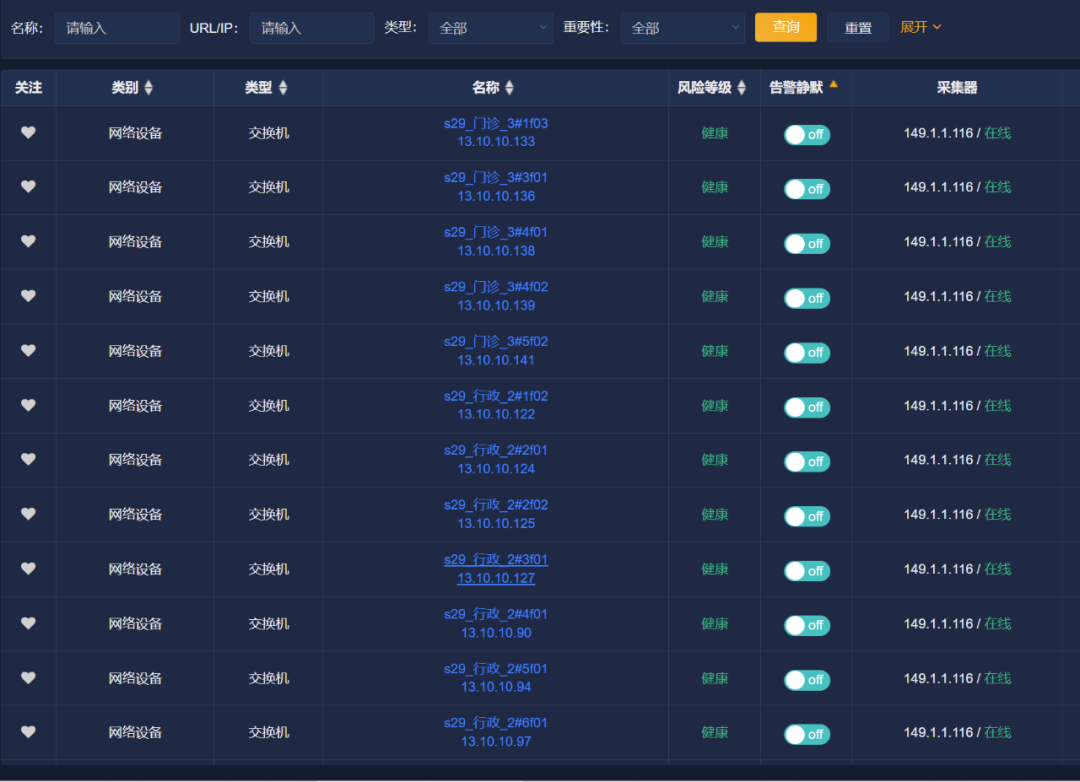Sort by 风险等级 sort arrows
This screenshot has height=782, width=1080.
coord(742,88)
